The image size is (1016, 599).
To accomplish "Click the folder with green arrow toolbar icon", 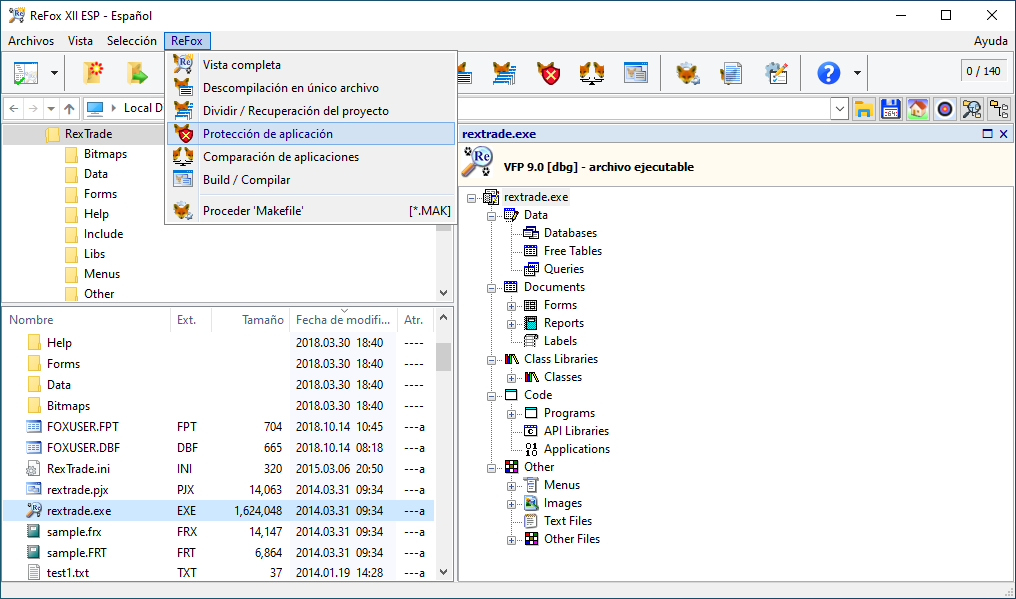I will point(137,73).
